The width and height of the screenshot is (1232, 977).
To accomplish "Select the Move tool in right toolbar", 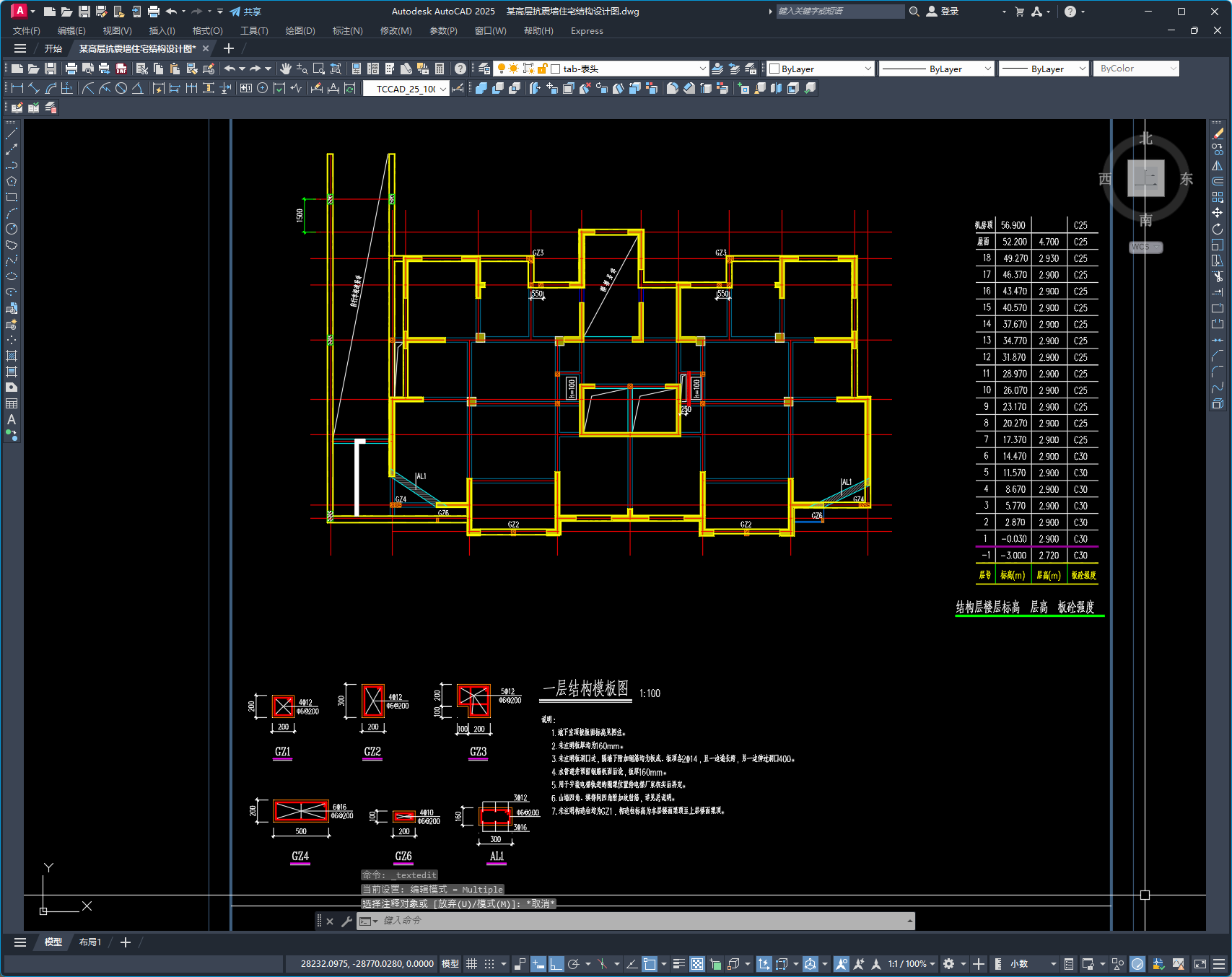I will (1218, 213).
